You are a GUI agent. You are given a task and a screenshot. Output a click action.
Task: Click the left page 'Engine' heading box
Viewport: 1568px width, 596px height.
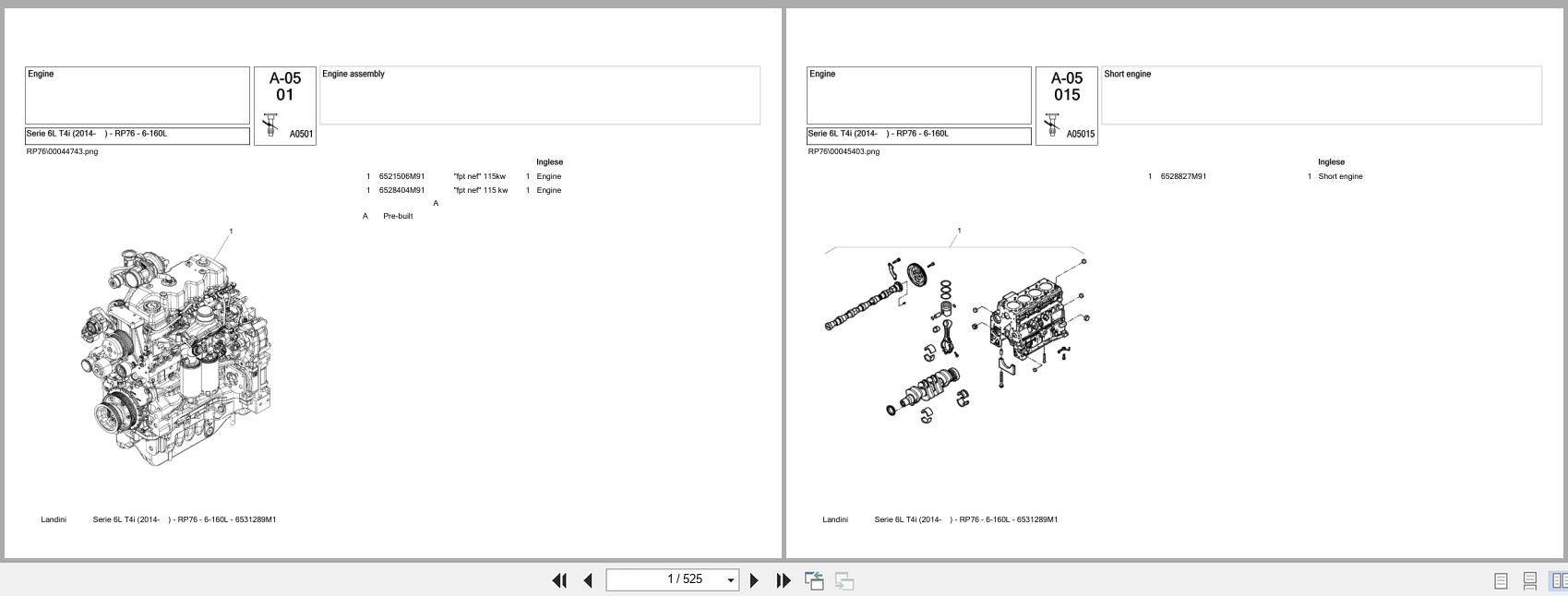pos(138,95)
